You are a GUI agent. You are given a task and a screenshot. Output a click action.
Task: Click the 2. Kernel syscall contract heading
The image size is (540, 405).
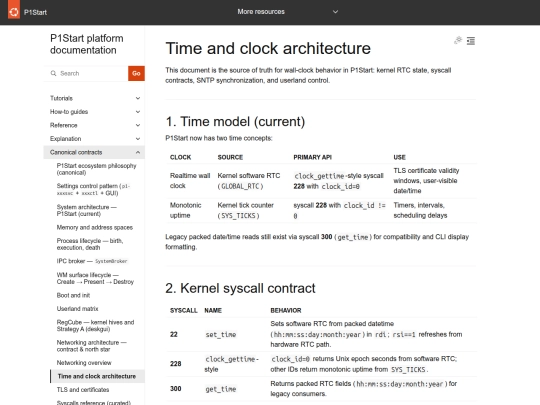click(240, 288)
